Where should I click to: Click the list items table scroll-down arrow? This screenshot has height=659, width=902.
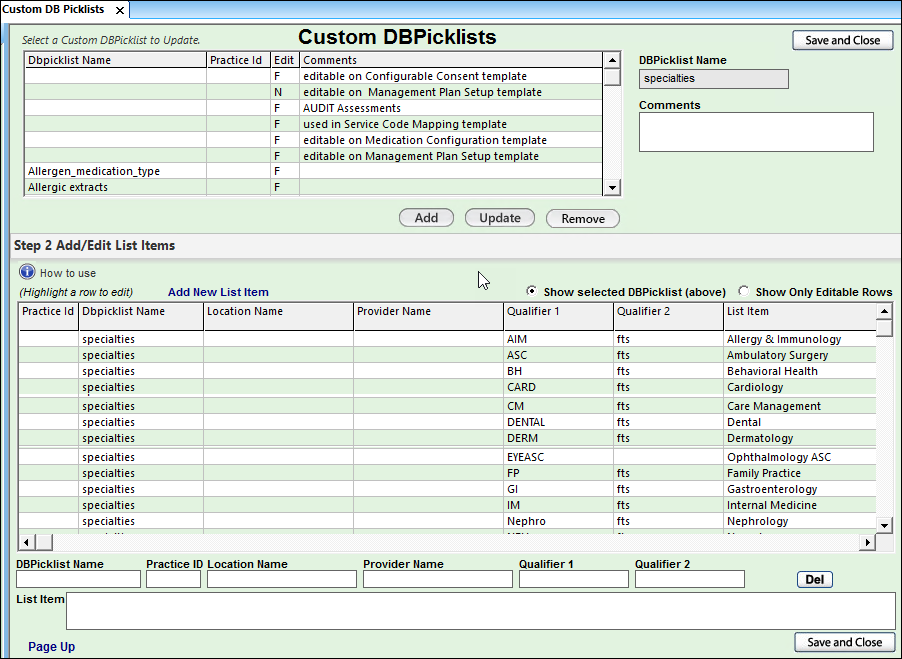pos(884,524)
